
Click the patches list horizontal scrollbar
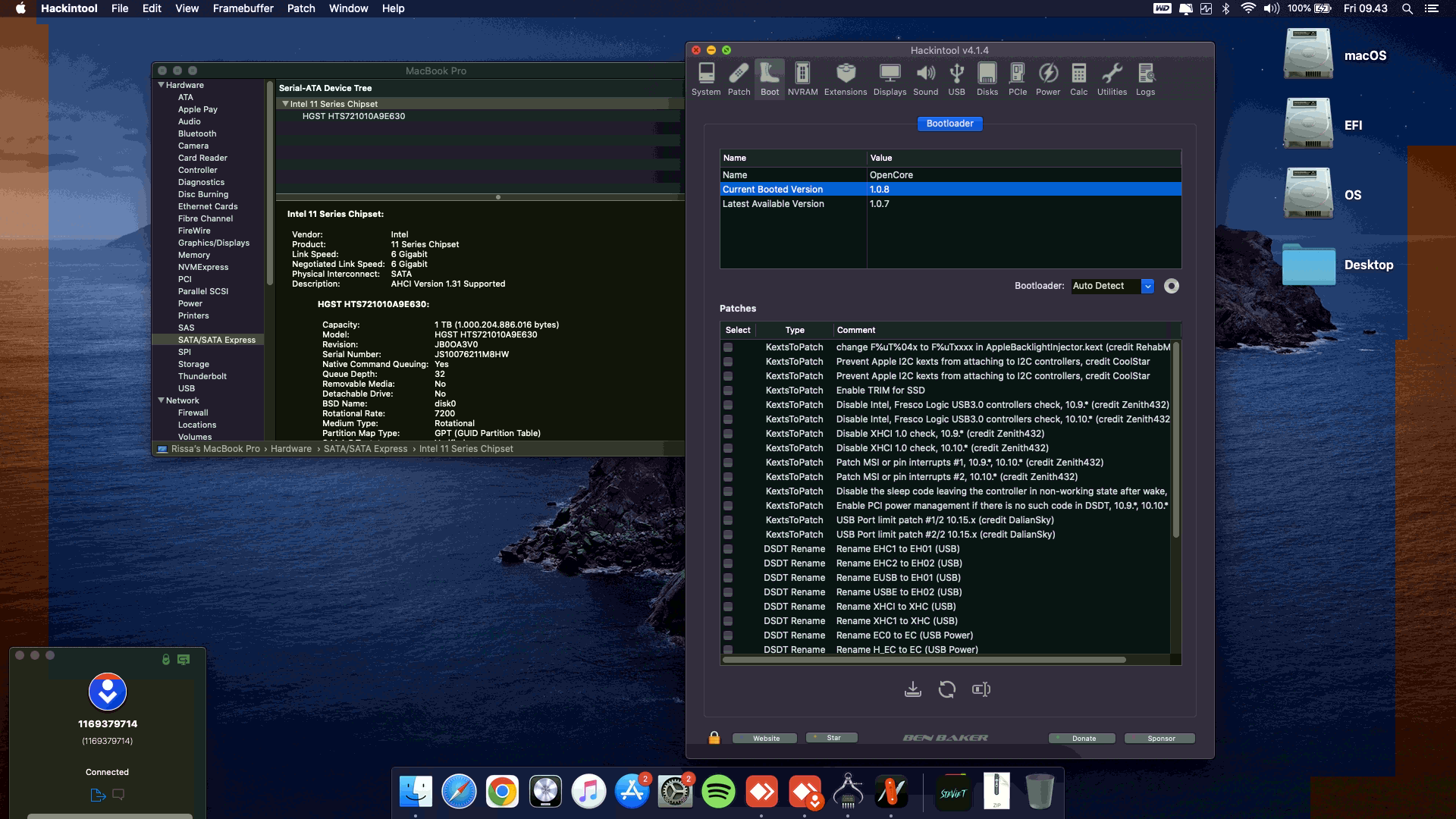coord(924,660)
